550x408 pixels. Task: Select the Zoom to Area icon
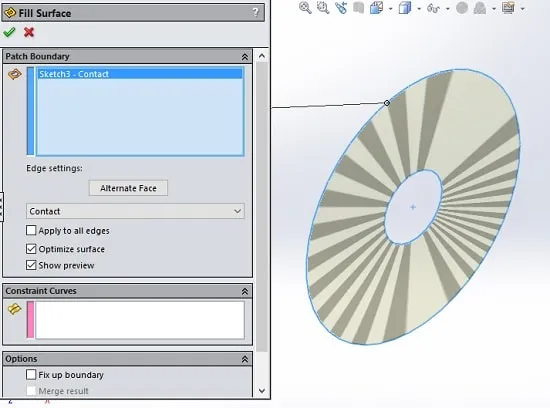click(323, 8)
